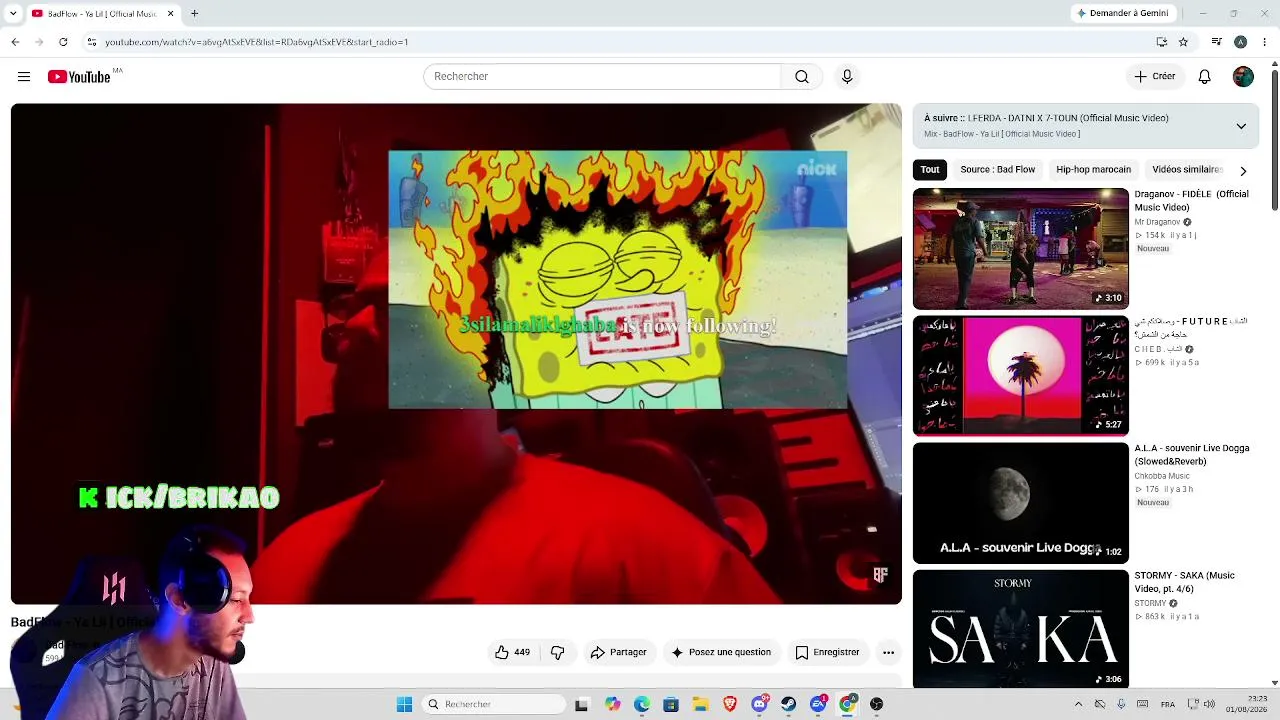Select the Tout filter chip

click(930, 170)
